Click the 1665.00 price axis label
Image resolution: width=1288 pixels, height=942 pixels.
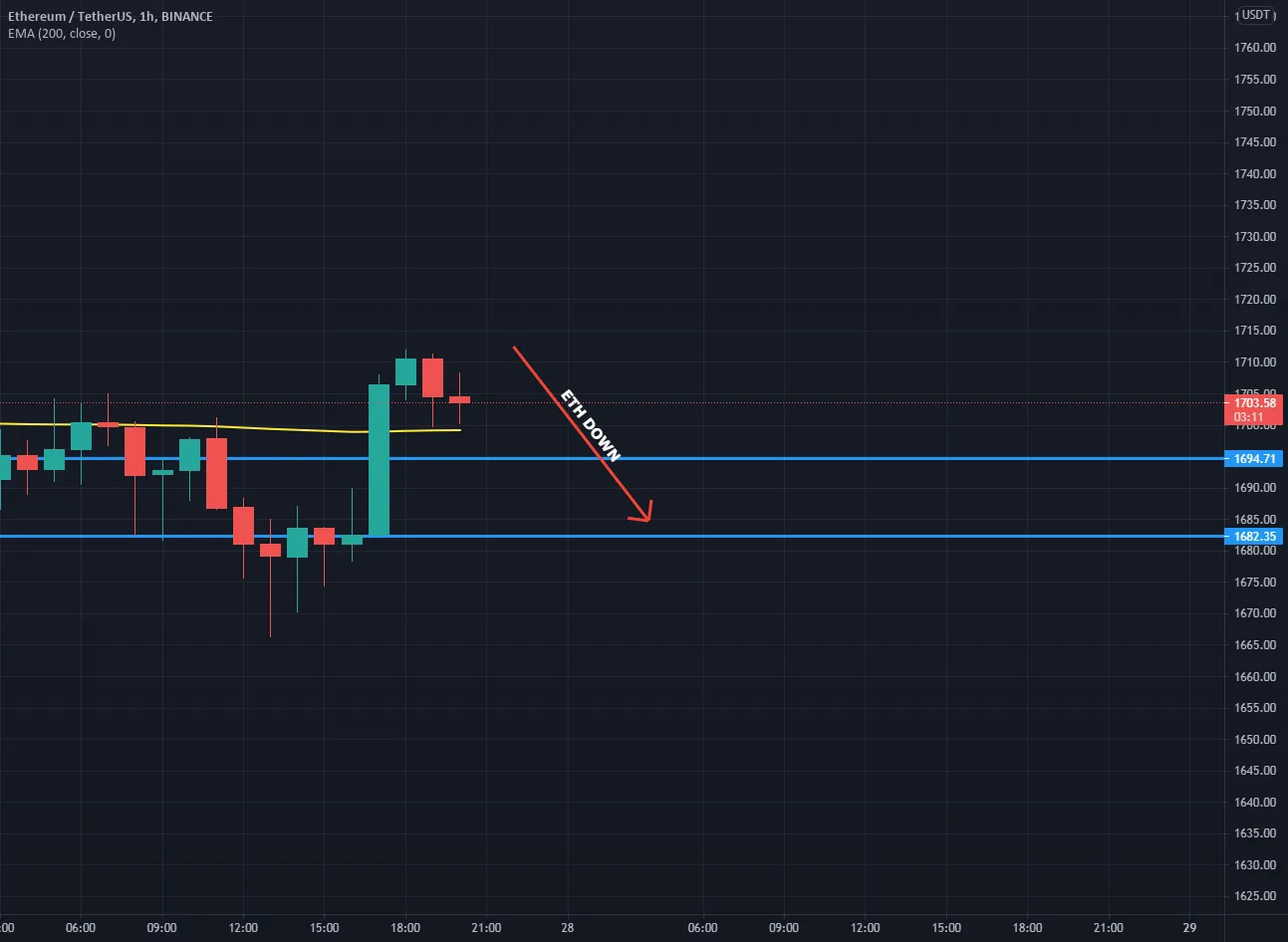pos(1254,645)
